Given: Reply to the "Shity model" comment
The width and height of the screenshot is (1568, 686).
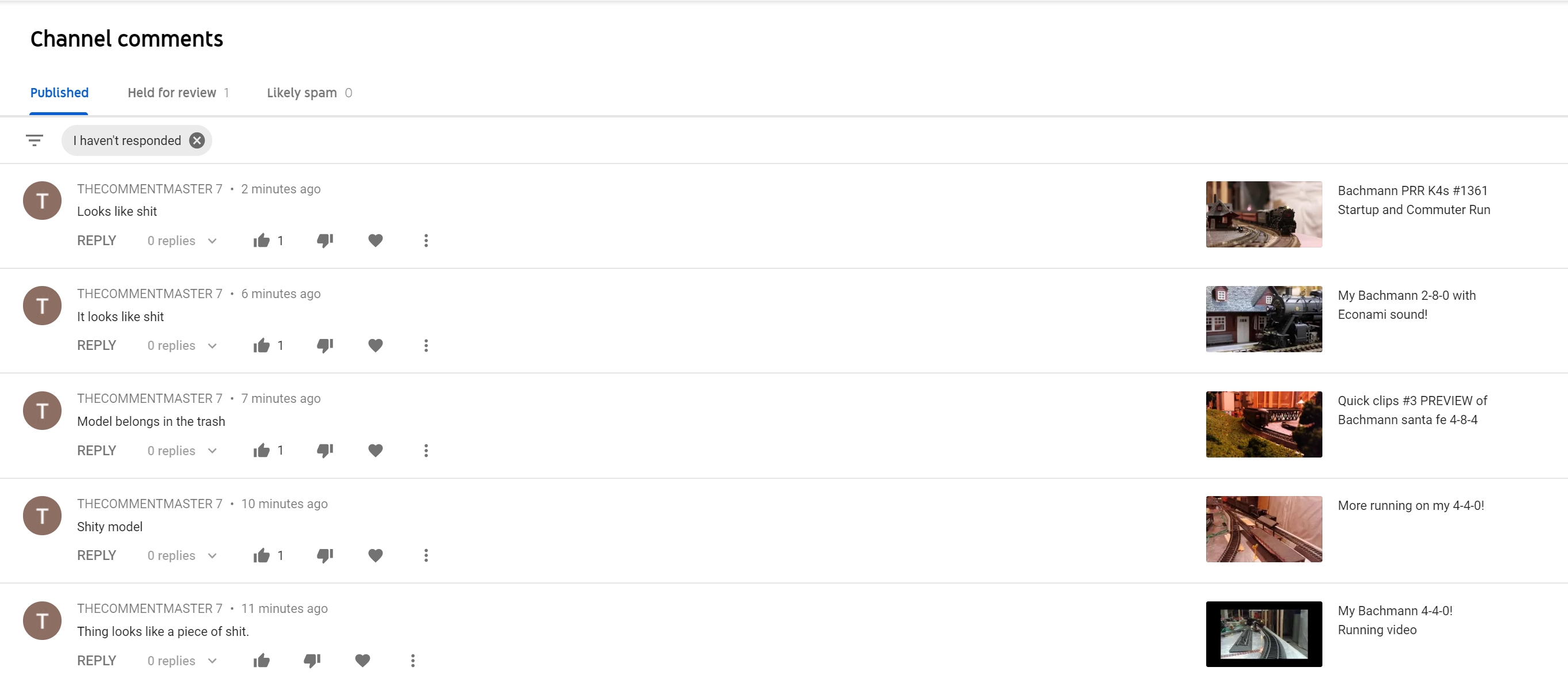Looking at the screenshot, I should point(96,555).
